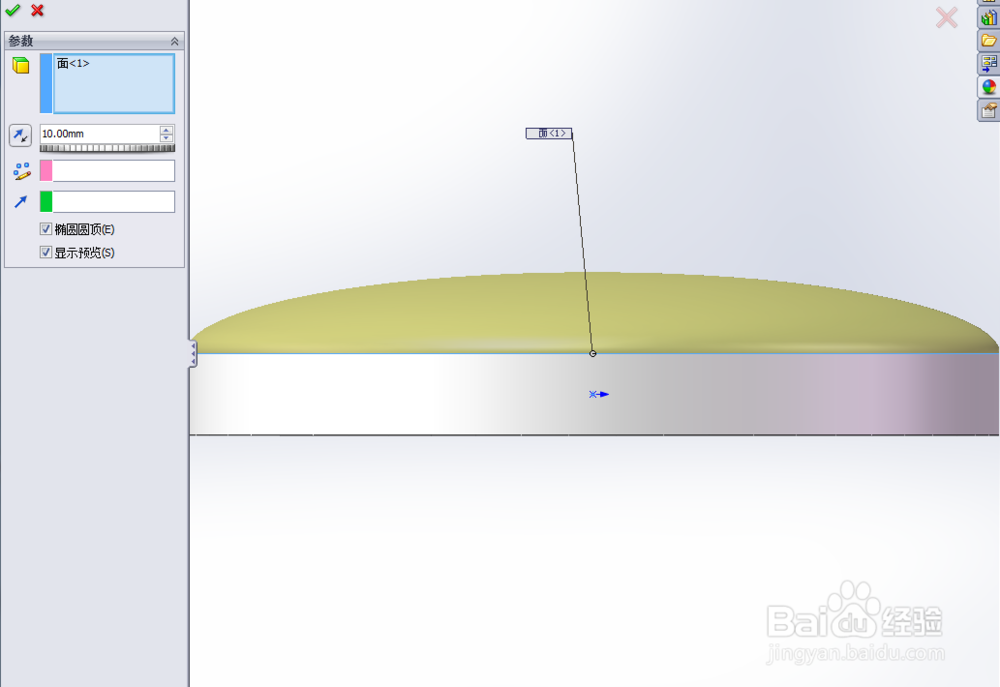
Task: Click the callout anchor point on edge
Action: pyautogui.click(x=592, y=353)
